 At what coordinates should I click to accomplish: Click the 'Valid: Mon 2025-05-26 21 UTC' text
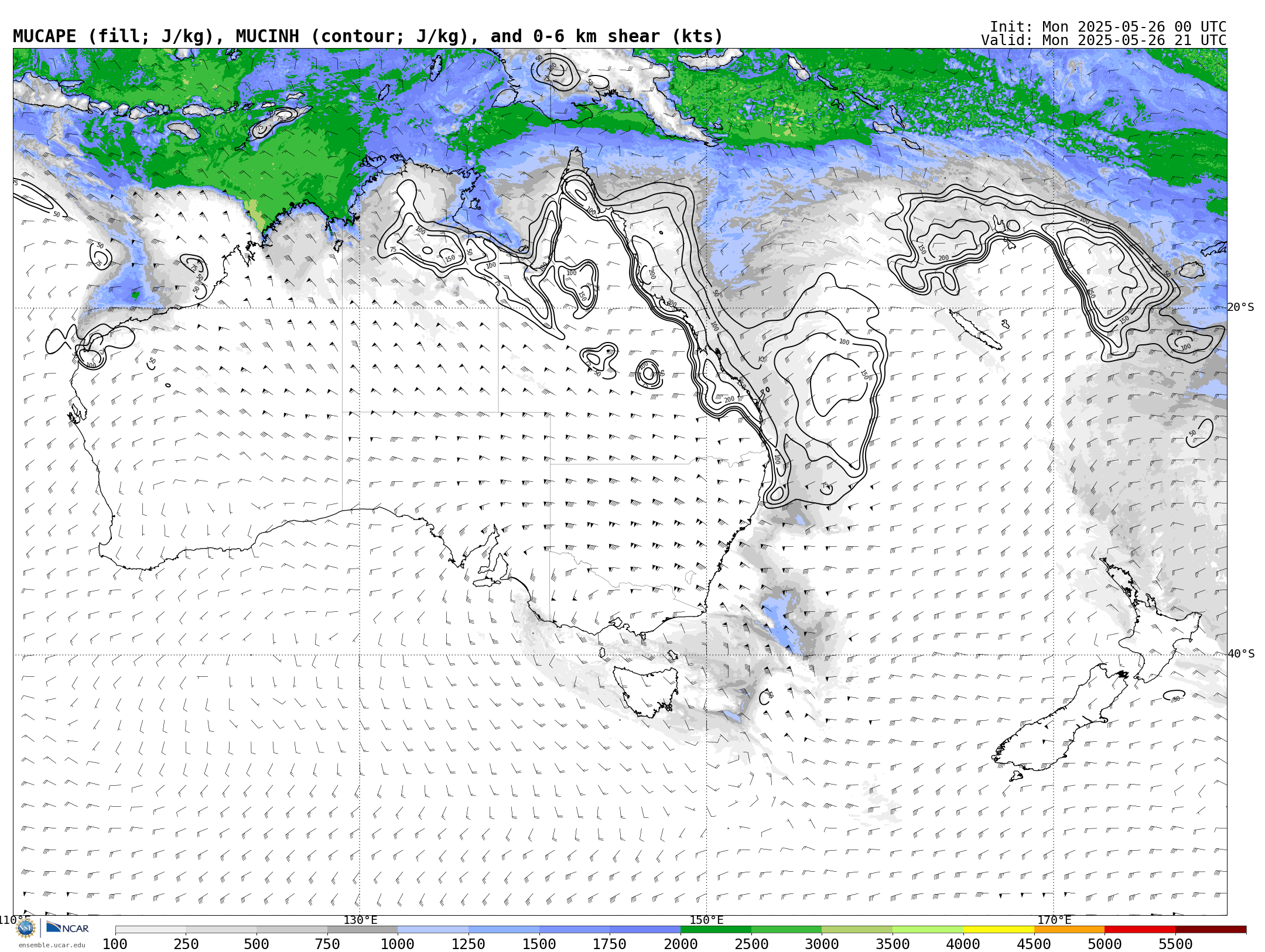(1104, 40)
